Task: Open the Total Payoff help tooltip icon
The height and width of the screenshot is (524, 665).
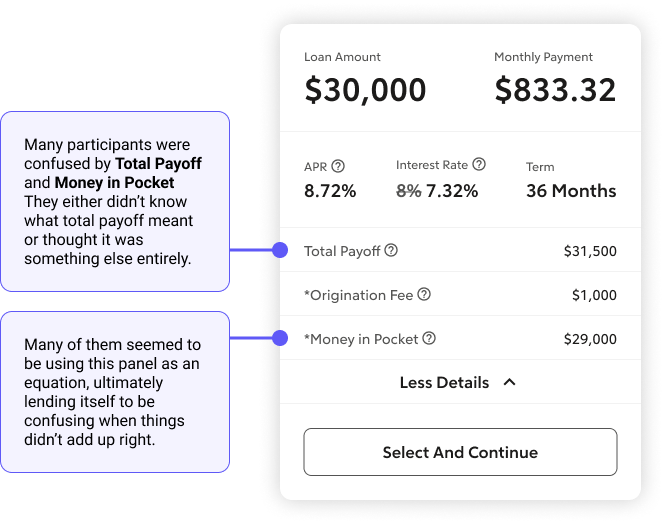Action: coord(391,250)
